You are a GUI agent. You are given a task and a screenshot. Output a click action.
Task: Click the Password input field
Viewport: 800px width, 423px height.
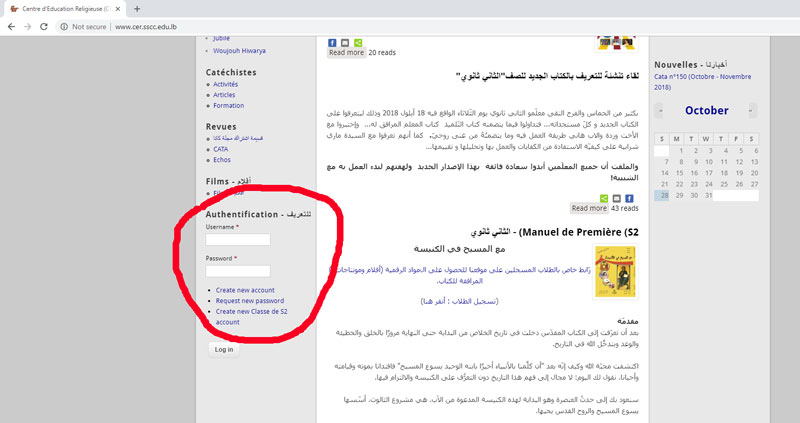(238, 271)
